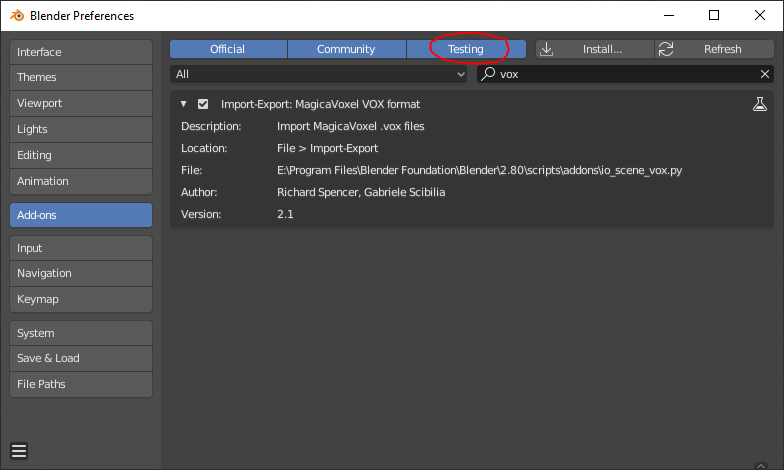Click the Blender logo in title bar
This screenshot has height=470, width=784.
pos(17,16)
